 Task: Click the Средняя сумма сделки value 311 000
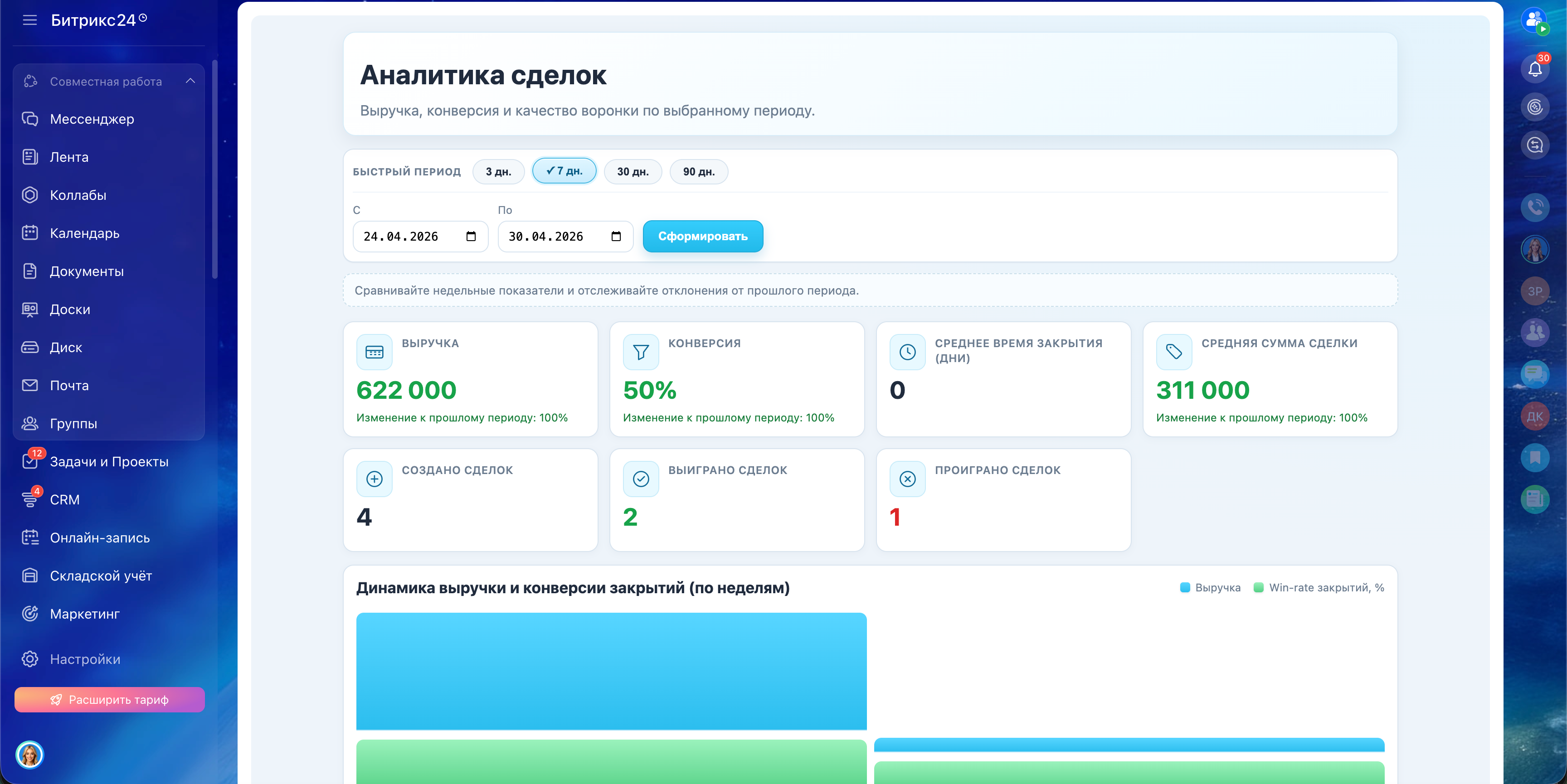1202,390
